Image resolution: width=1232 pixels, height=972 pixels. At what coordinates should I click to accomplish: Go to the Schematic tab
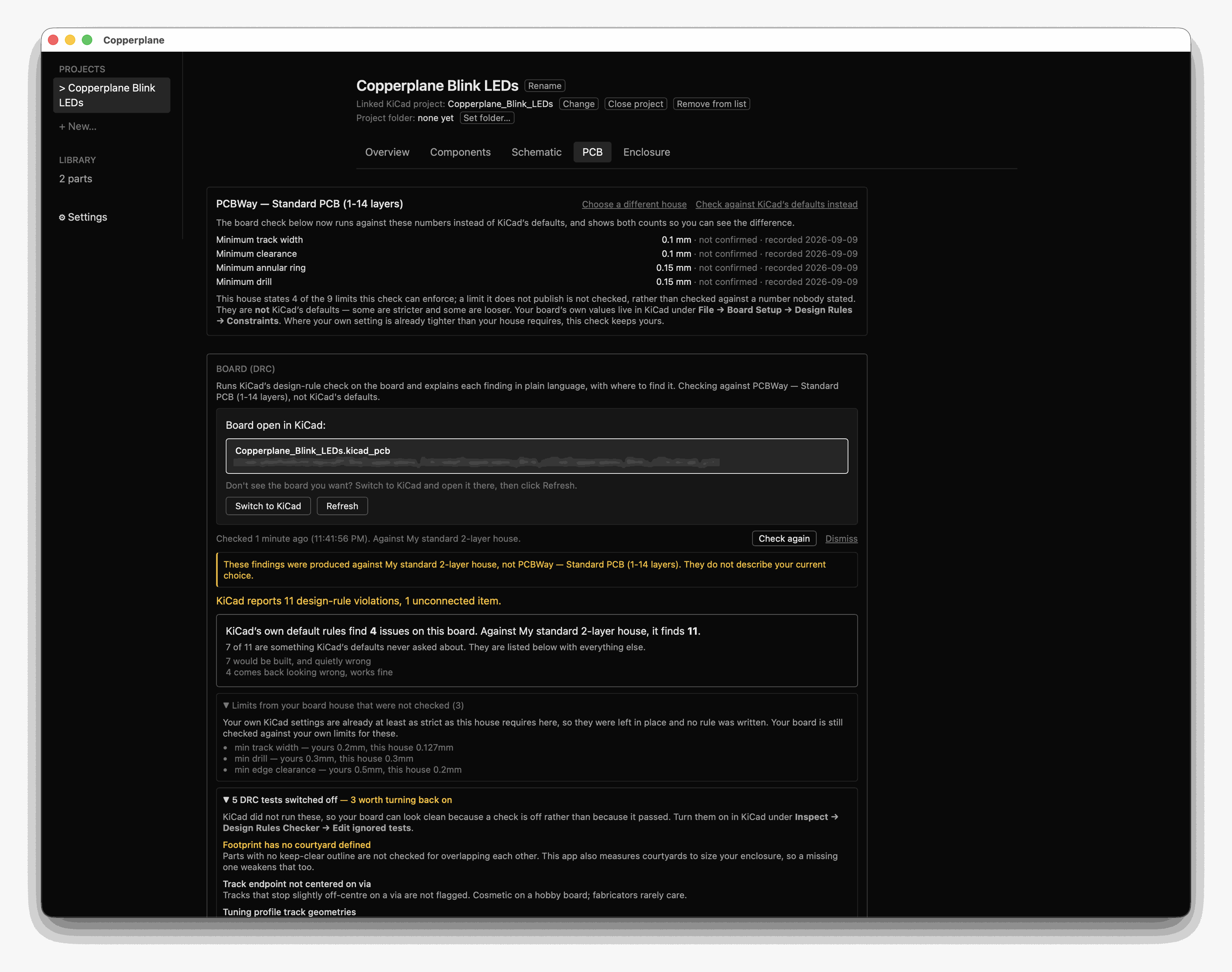tap(537, 152)
